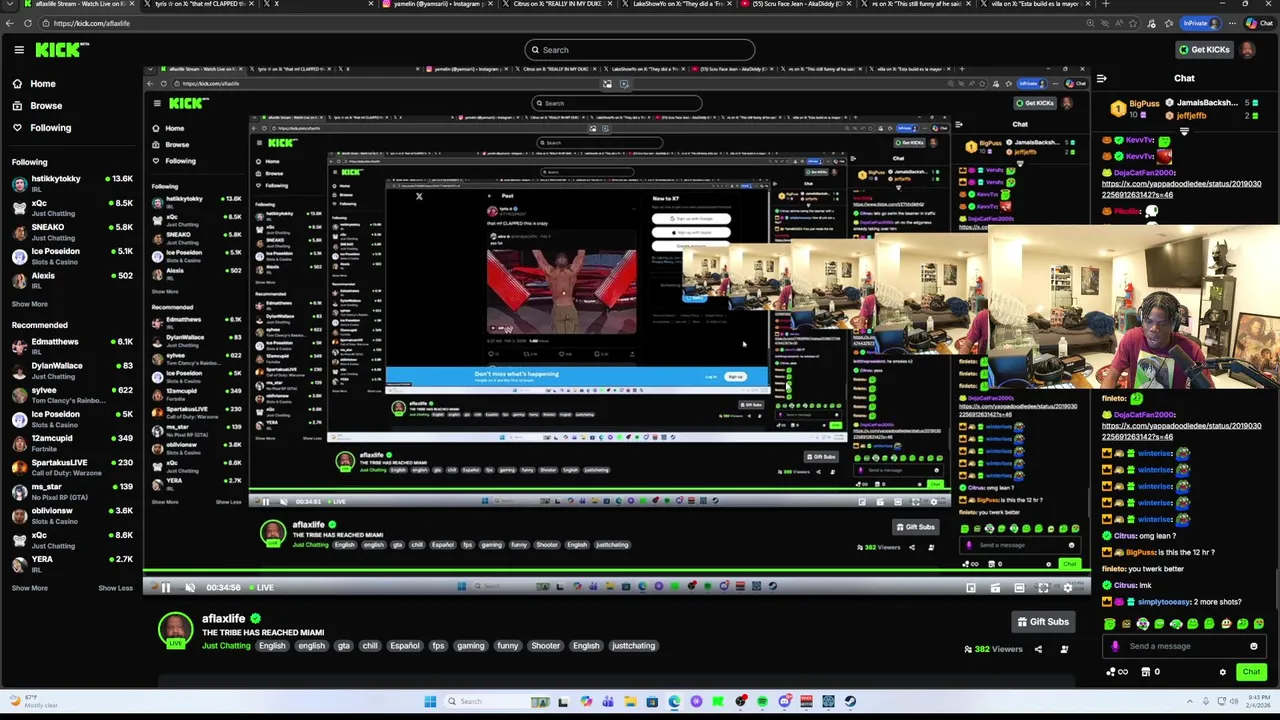The image size is (1280, 720).
Task: Click the browser back arrow
Action: tap(9, 23)
